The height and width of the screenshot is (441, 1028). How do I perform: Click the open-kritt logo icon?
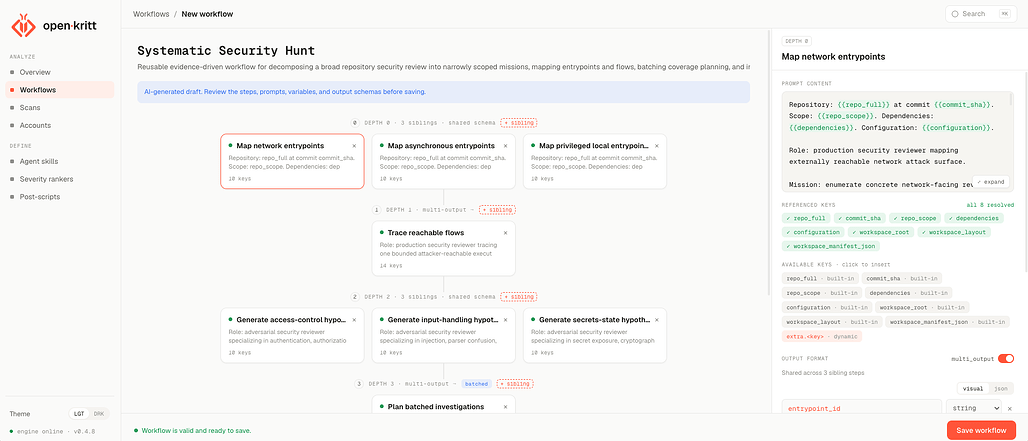(23, 26)
